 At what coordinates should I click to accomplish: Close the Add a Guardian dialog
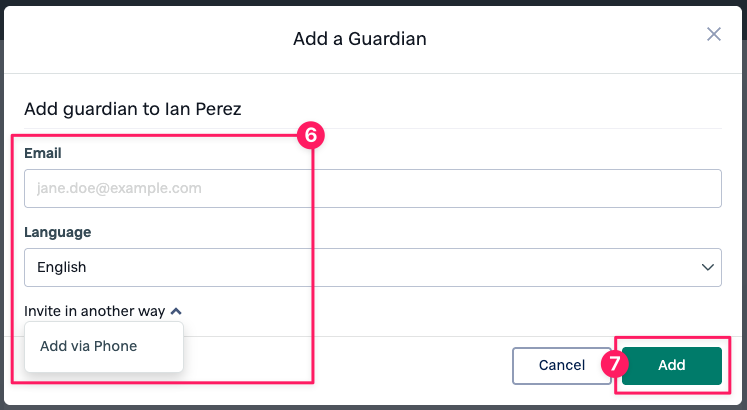pyautogui.click(x=713, y=35)
